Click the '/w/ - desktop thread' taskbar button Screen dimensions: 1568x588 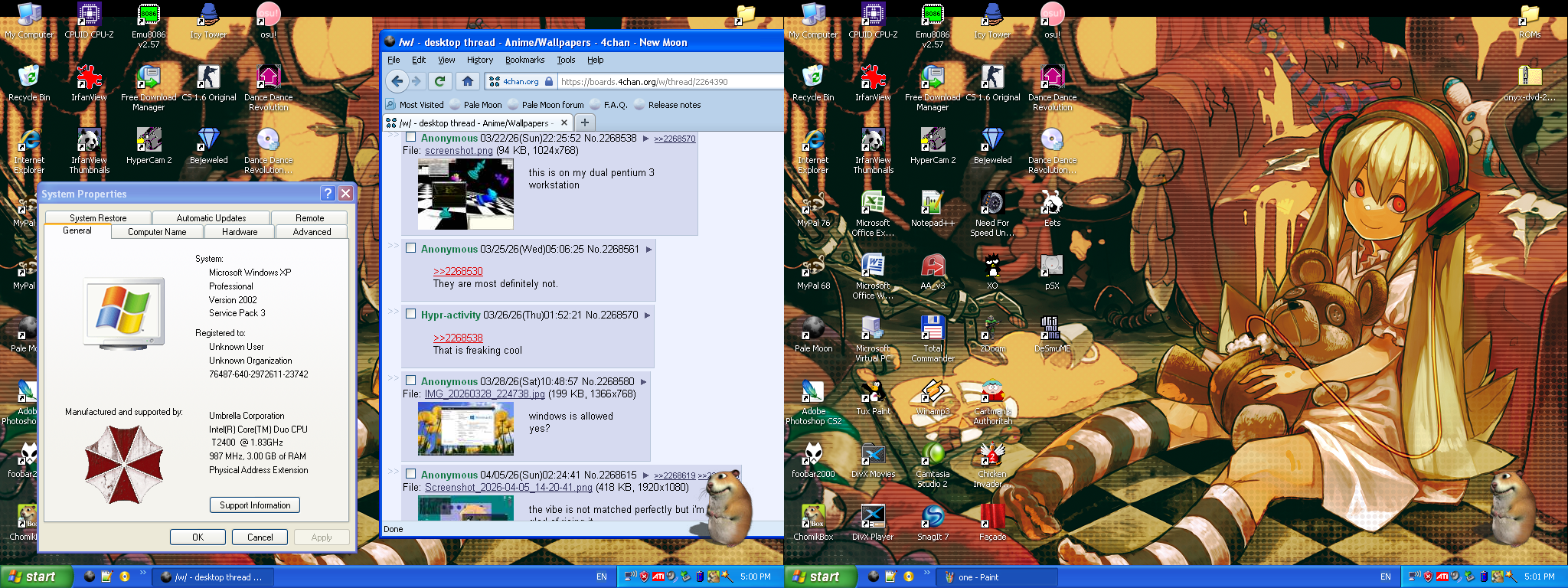pyautogui.click(x=213, y=577)
